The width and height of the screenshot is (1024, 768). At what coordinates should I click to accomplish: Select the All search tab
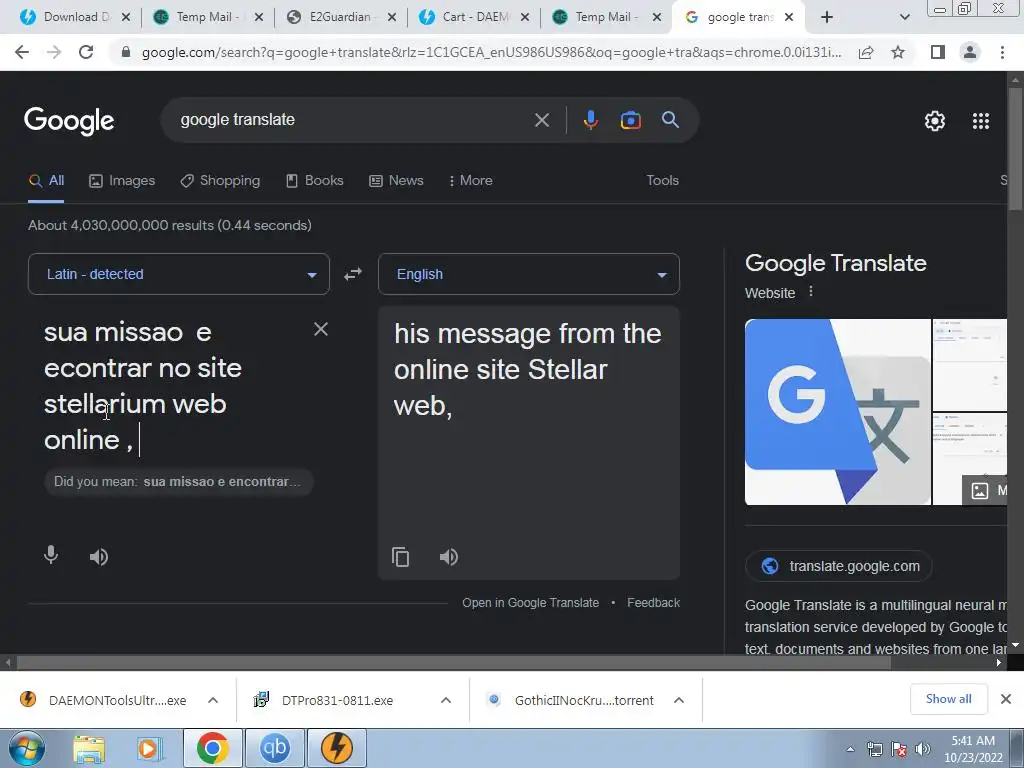point(46,181)
